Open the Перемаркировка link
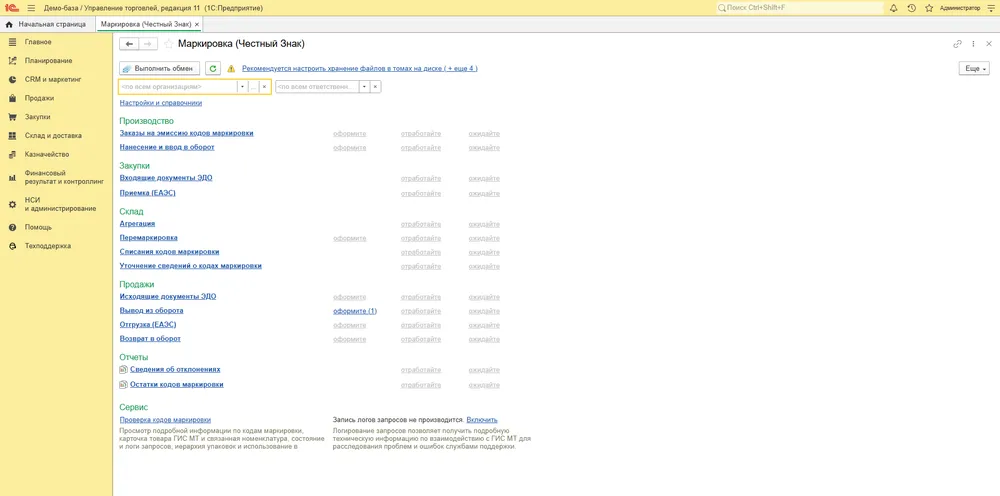1000x496 pixels. coord(149,238)
